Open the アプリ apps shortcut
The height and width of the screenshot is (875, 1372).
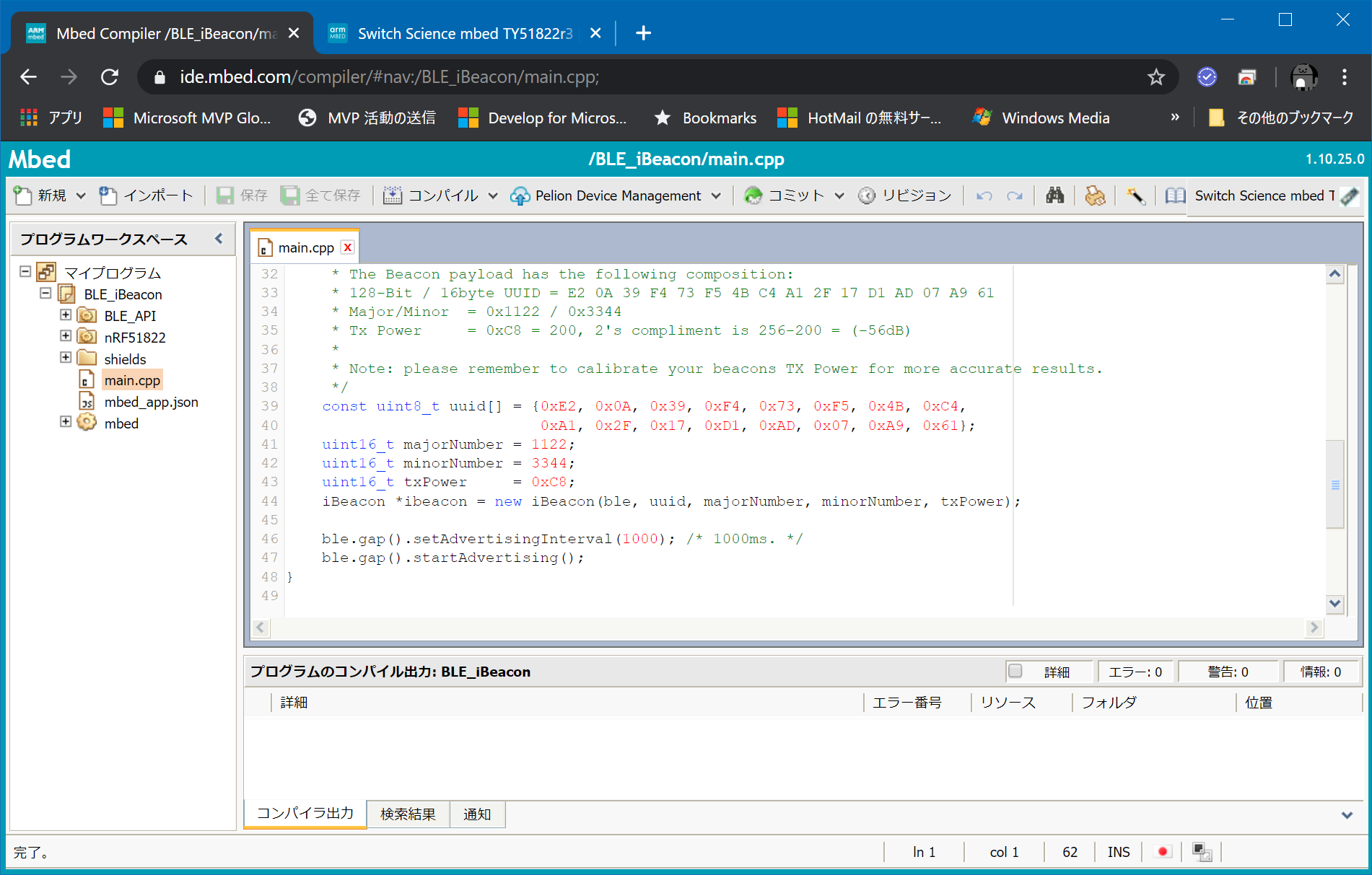tap(51, 118)
